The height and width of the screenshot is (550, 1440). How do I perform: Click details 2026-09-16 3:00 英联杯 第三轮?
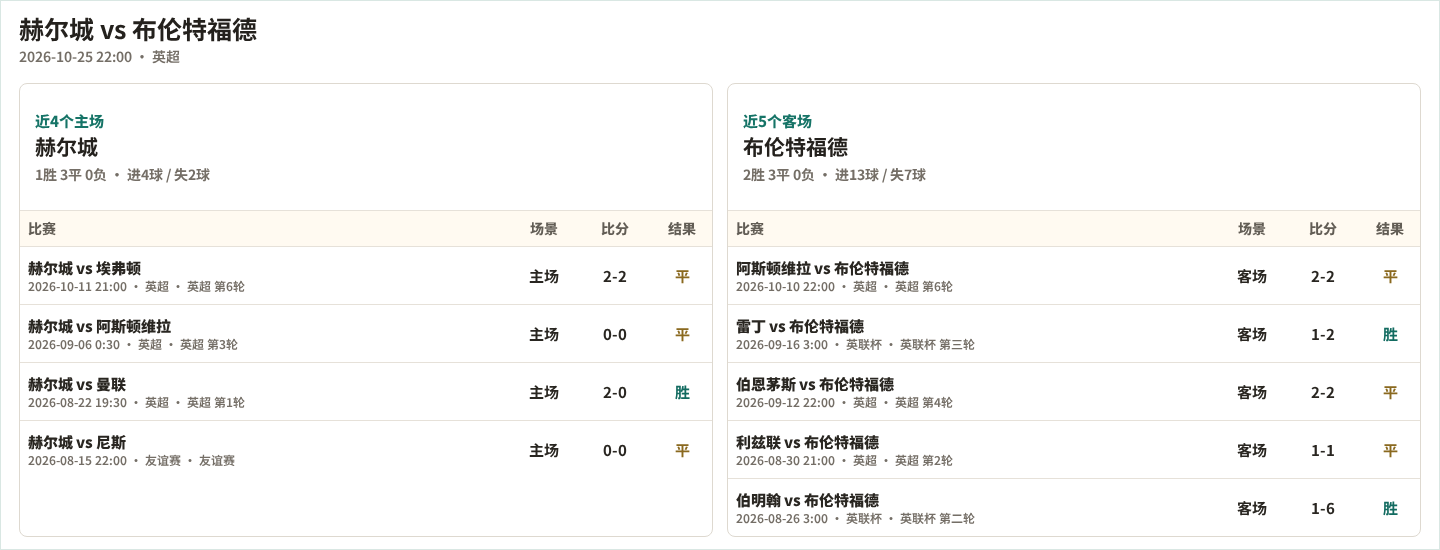855,345
